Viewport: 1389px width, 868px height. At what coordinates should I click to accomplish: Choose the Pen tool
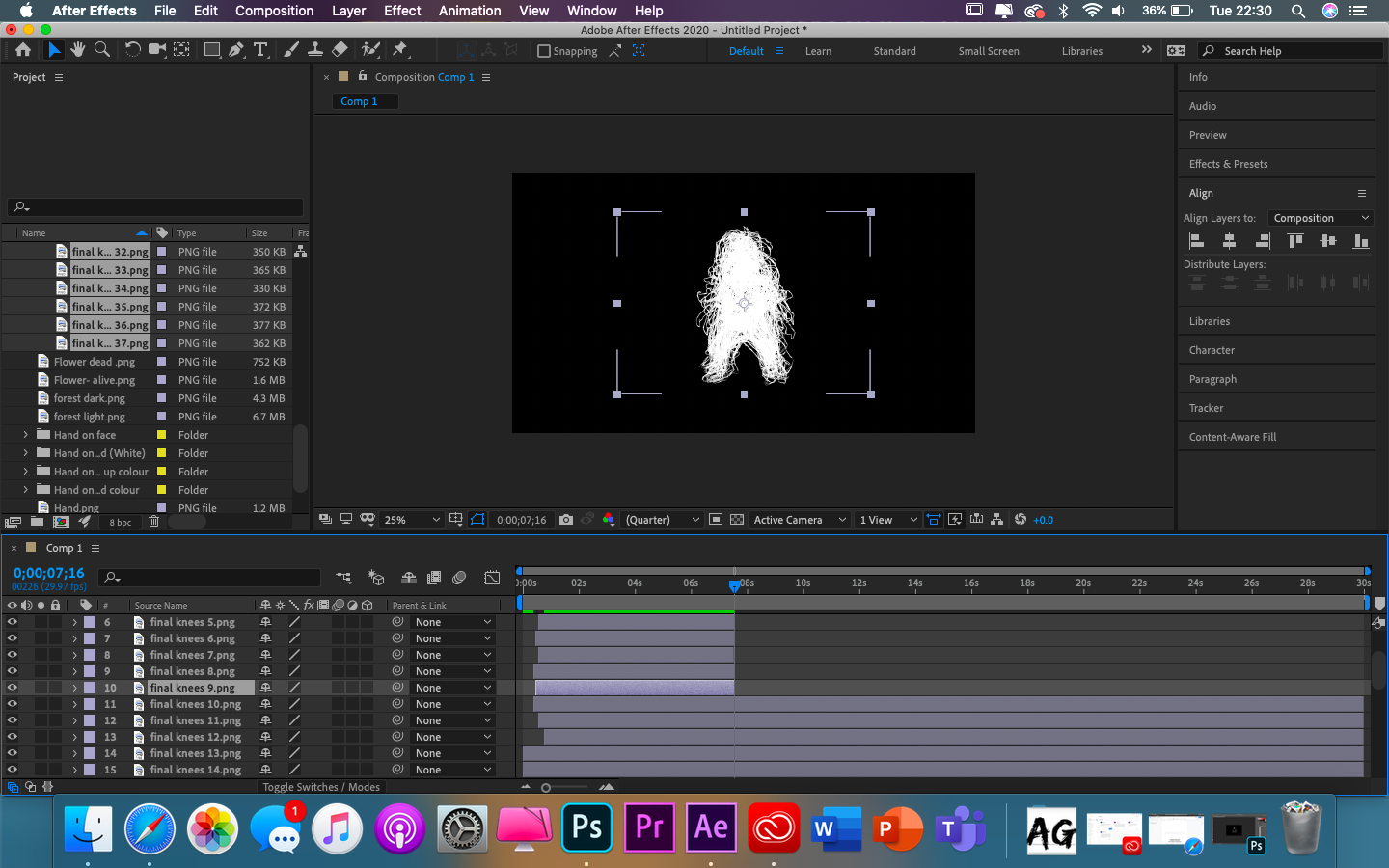point(234,49)
